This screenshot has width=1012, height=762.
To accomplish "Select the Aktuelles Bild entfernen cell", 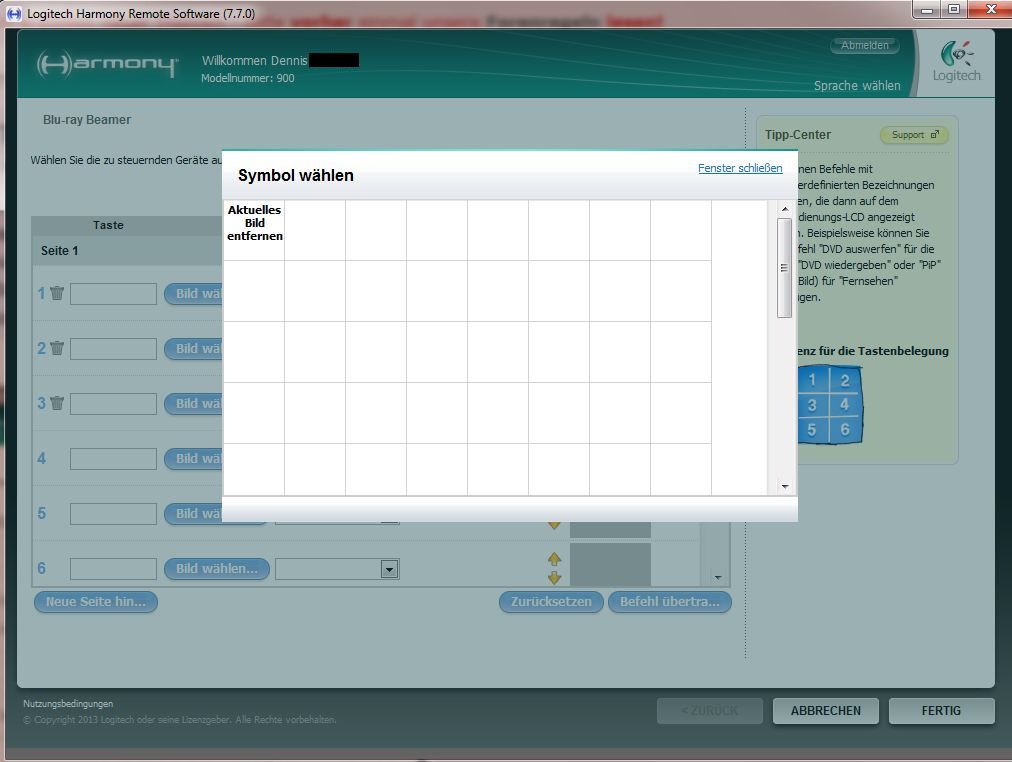I will [254, 230].
